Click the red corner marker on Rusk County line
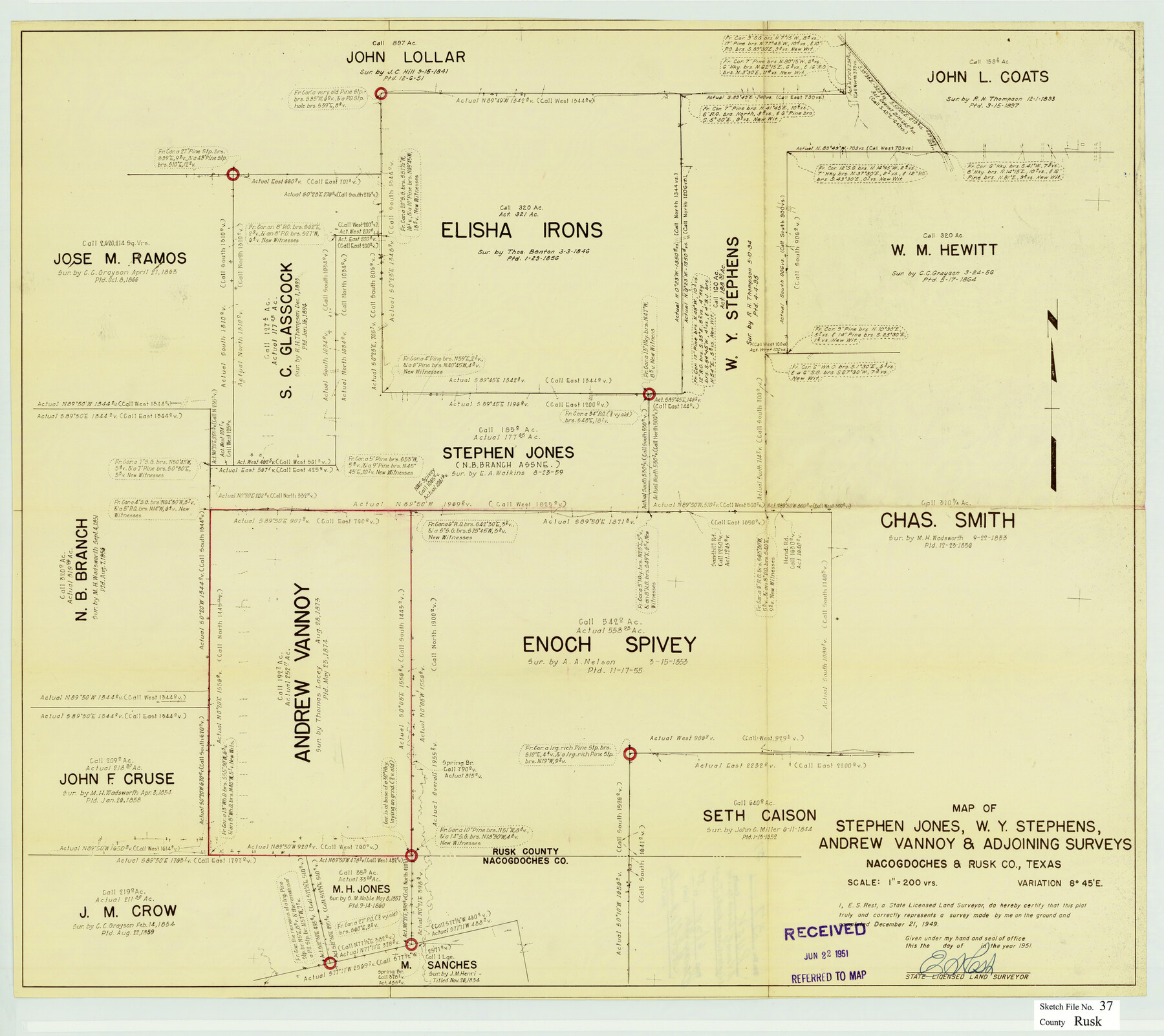 [411, 856]
